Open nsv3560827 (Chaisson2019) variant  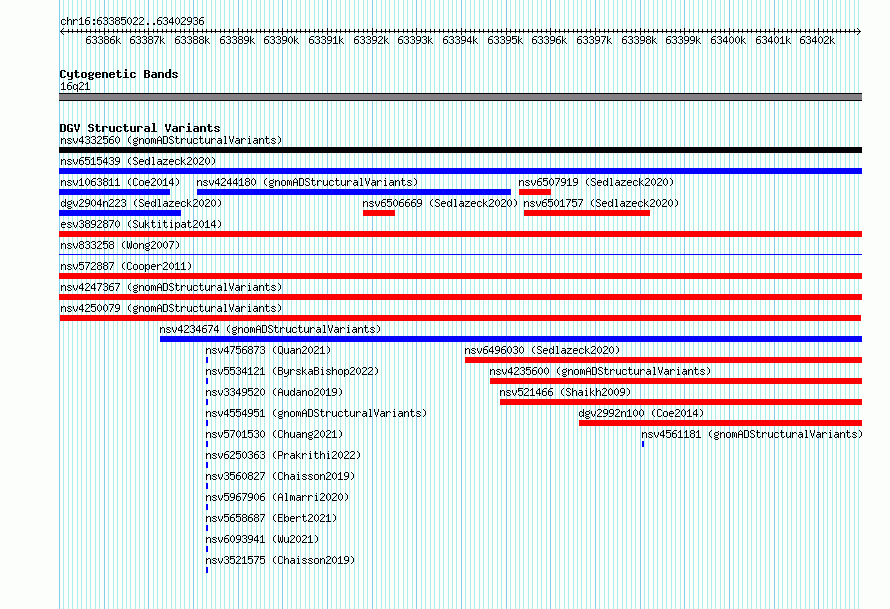[x=280, y=476]
